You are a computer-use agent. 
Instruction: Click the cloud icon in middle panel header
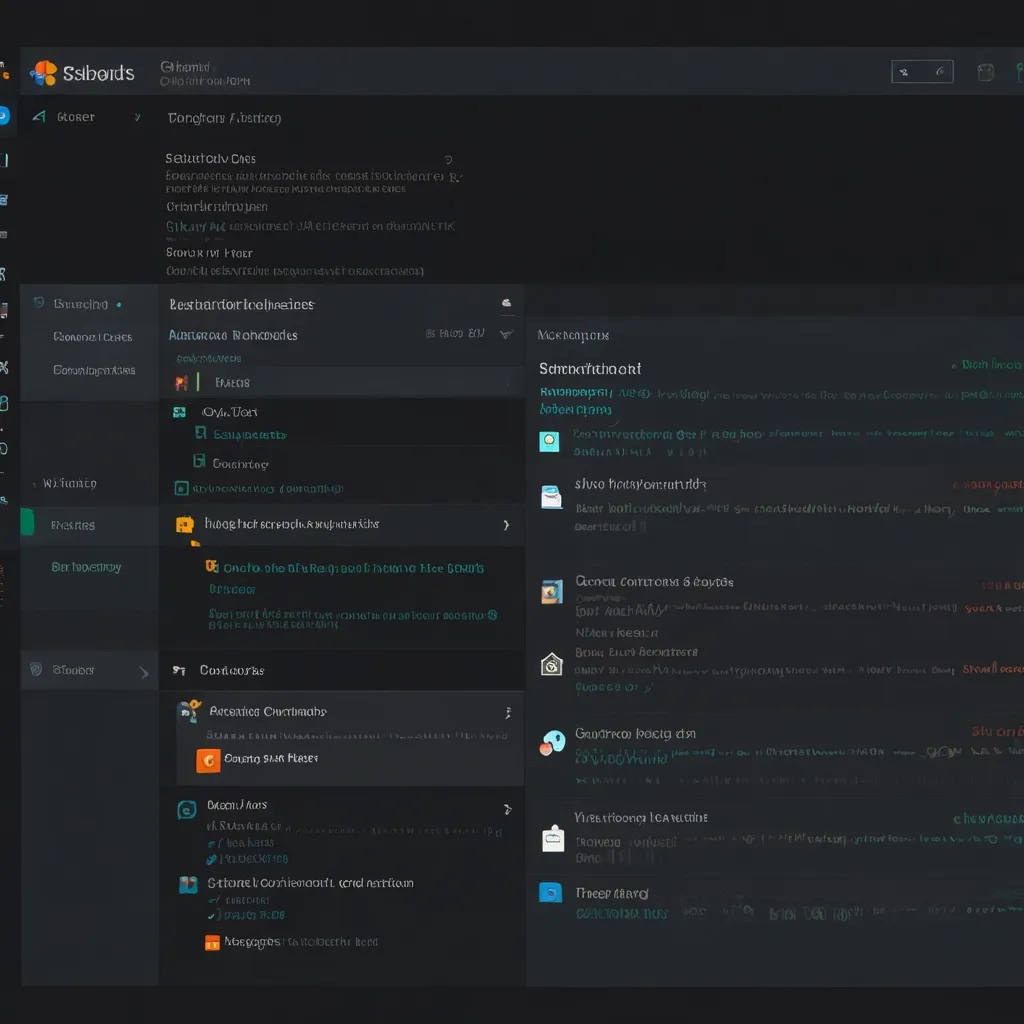[506, 303]
